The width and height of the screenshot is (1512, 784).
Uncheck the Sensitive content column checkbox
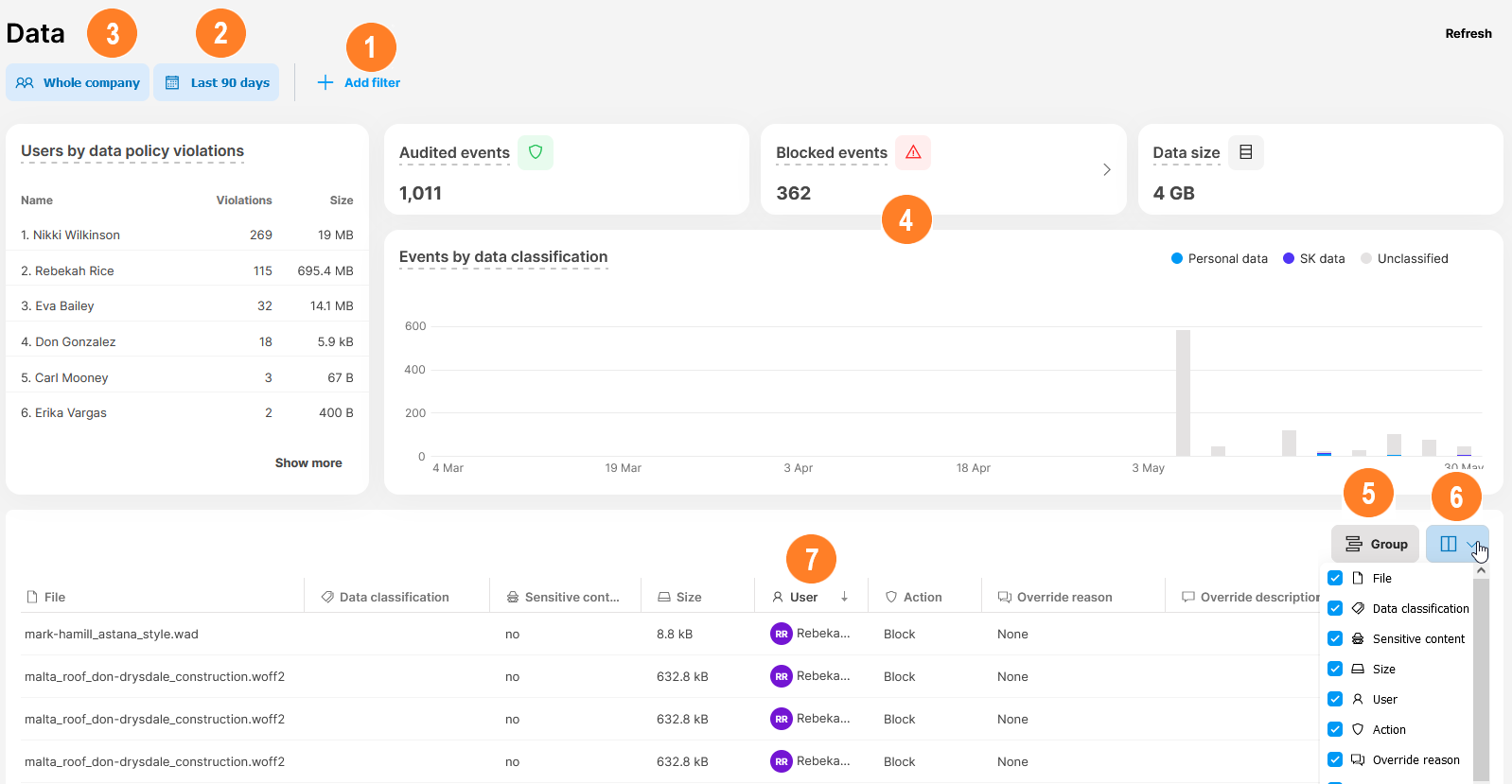coord(1335,638)
